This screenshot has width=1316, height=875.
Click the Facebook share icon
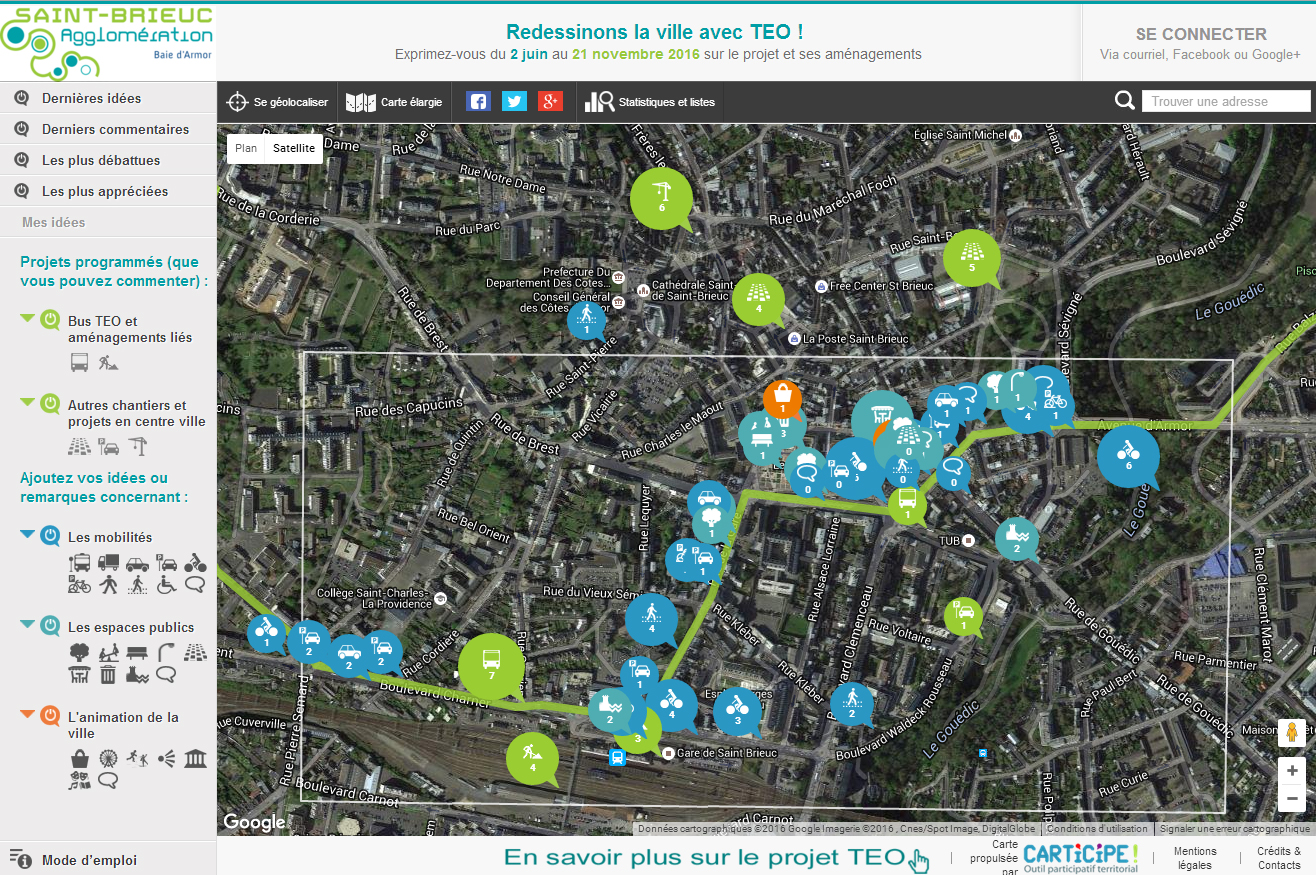tap(478, 101)
